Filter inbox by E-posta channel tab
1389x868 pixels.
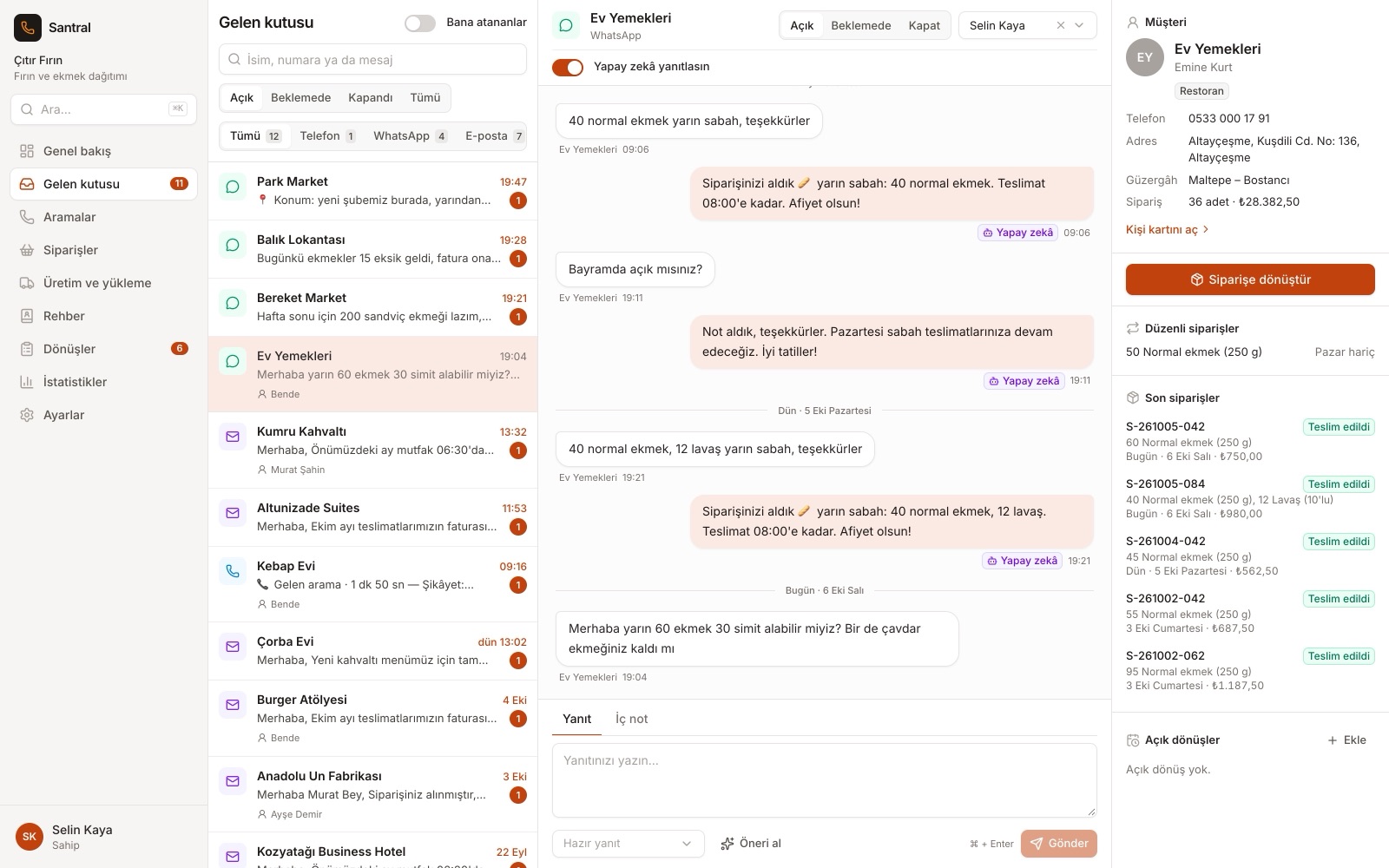[494, 136]
